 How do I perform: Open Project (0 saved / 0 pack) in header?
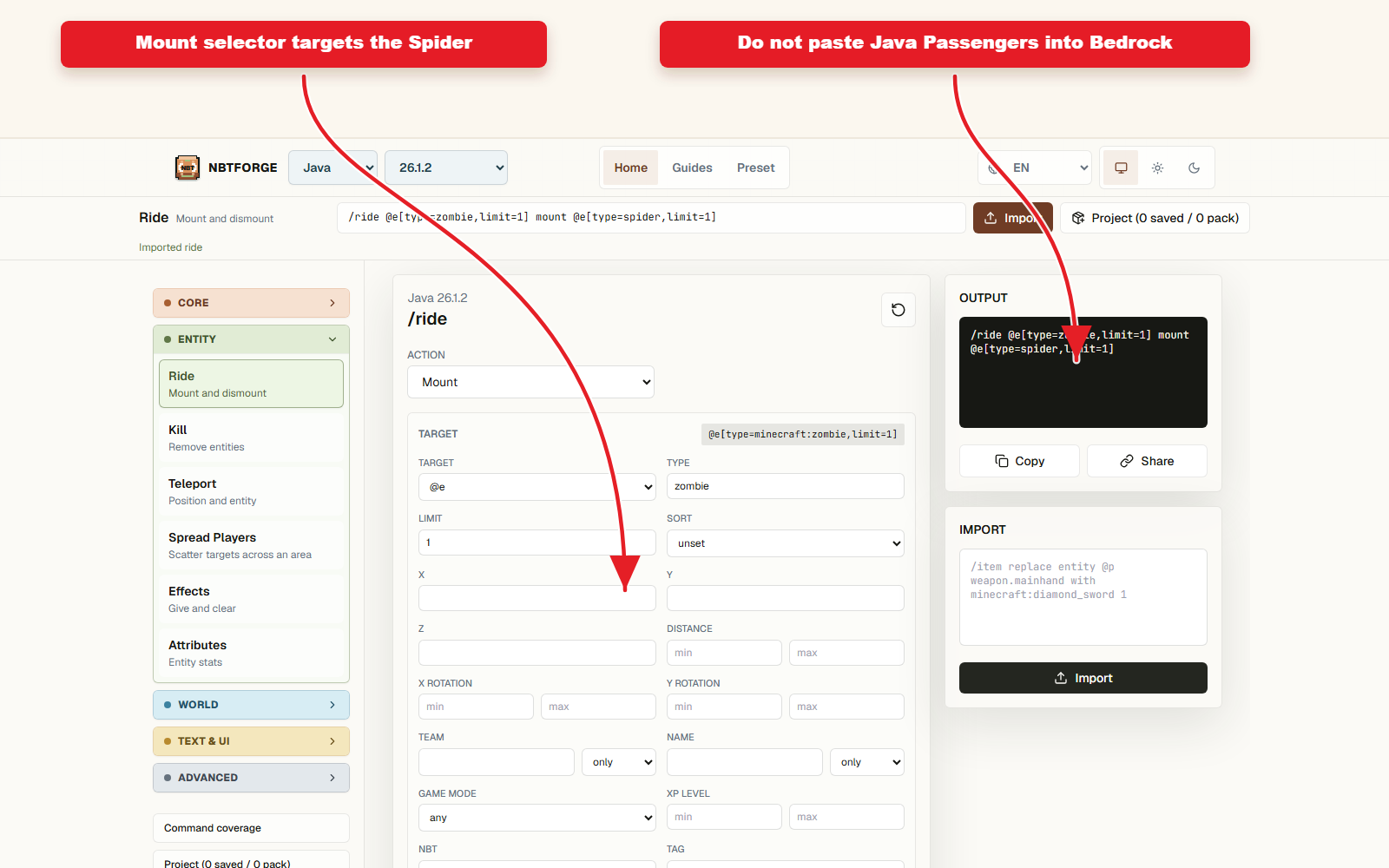click(x=1155, y=218)
